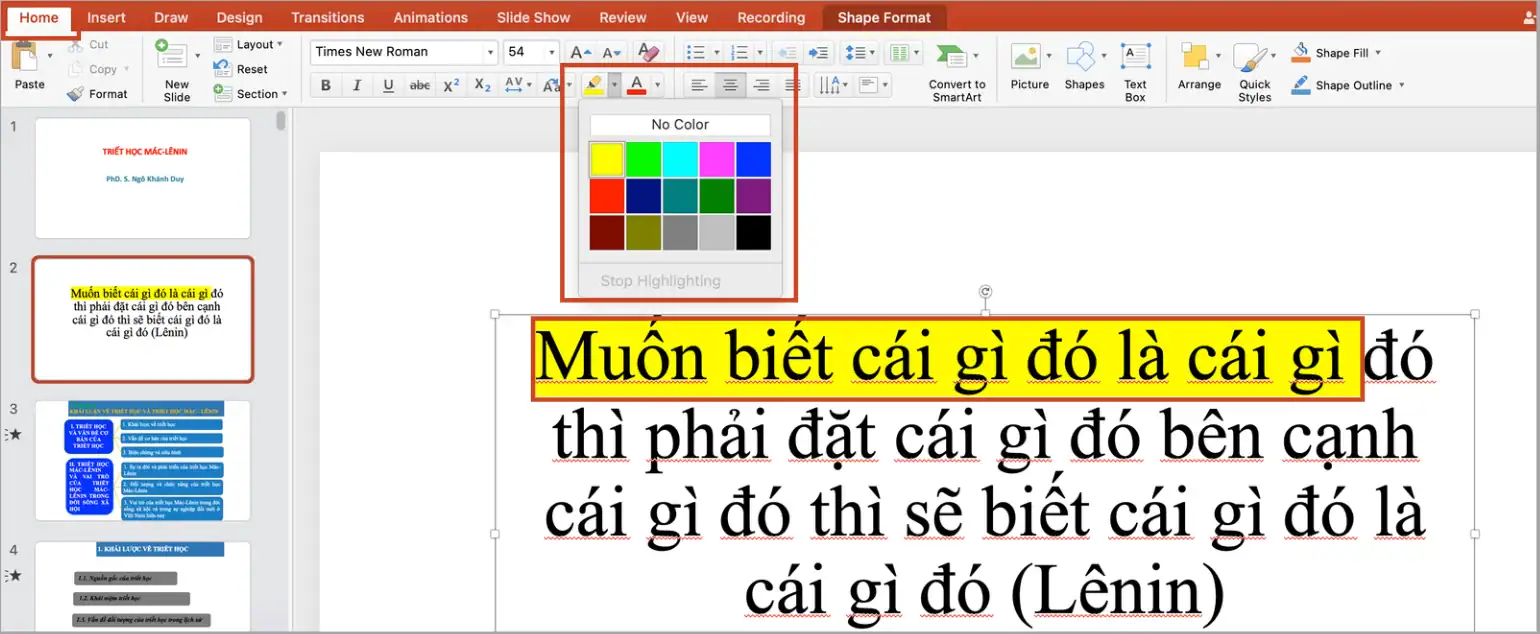Open the Transitions tab
The width and height of the screenshot is (1540, 634).
(x=328, y=17)
